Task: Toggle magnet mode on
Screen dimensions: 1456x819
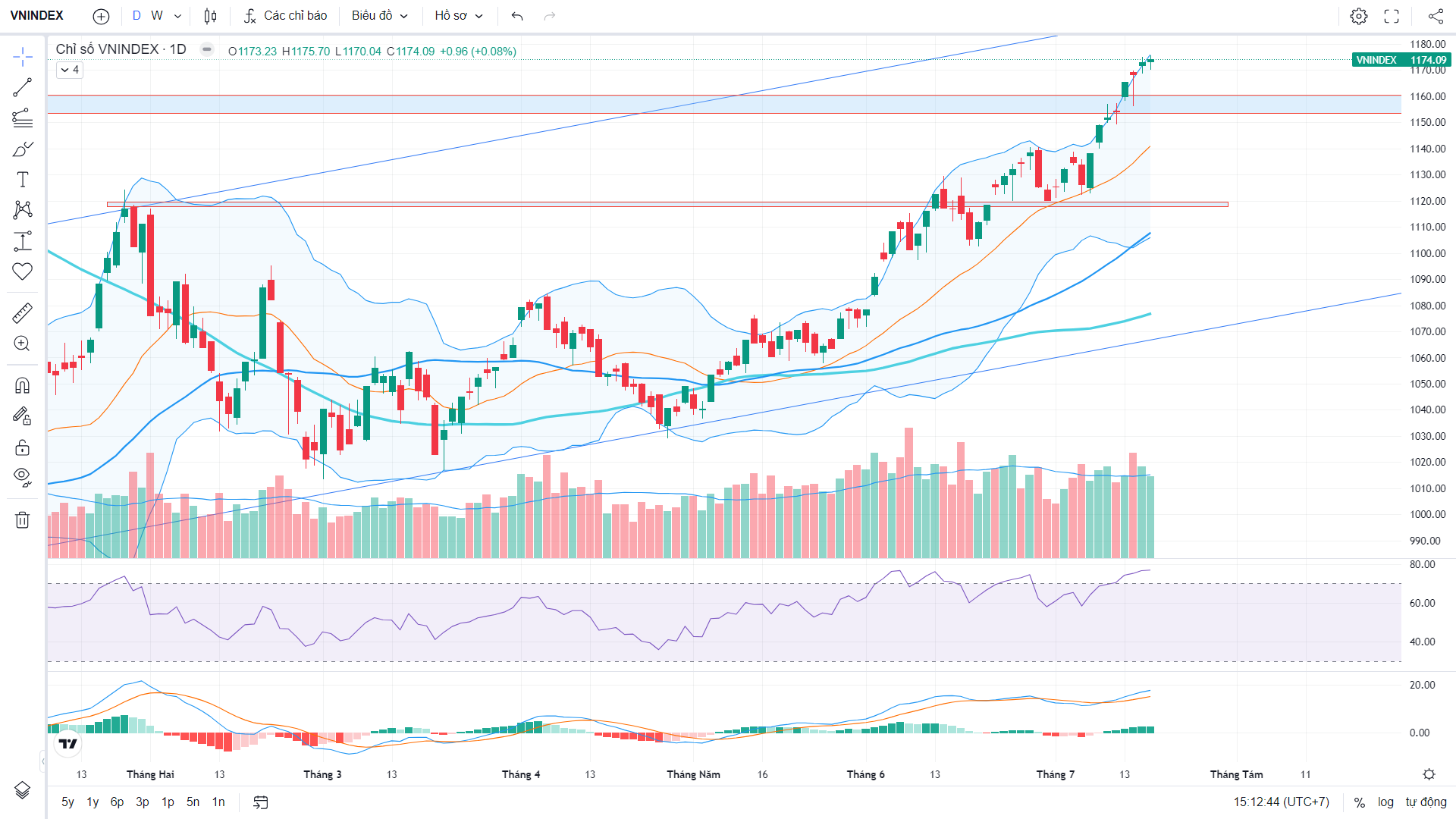Action: pos(23,385)
